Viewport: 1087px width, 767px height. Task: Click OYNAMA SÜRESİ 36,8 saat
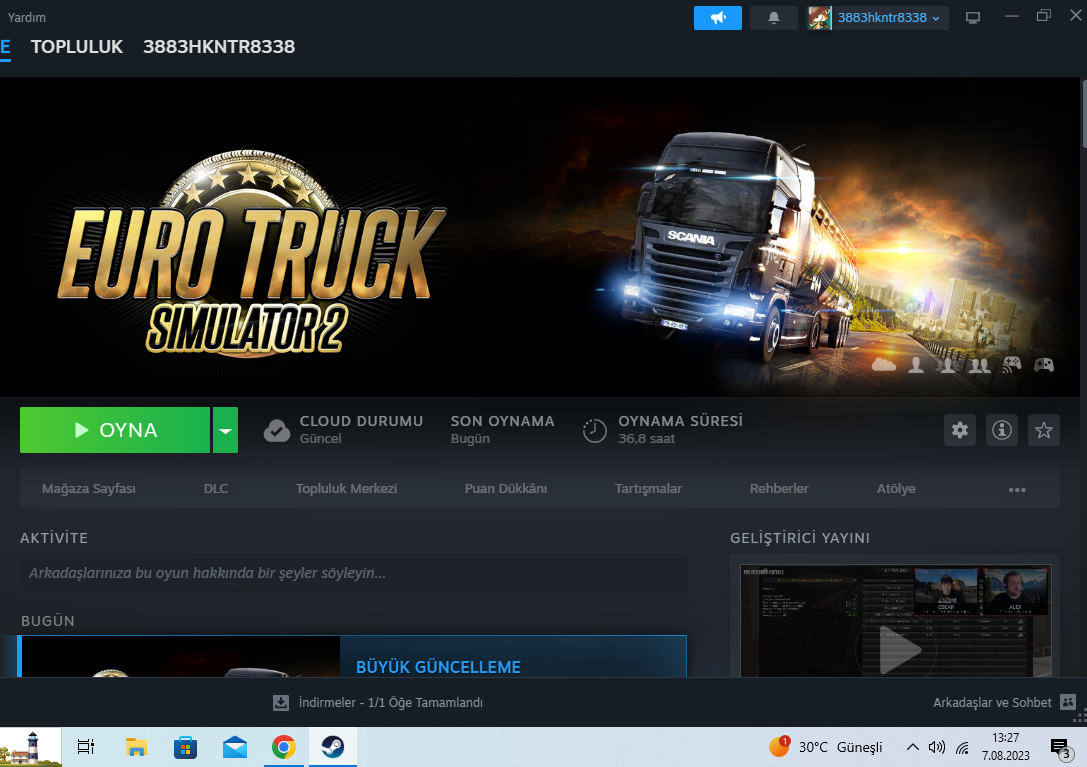[680, 429]
